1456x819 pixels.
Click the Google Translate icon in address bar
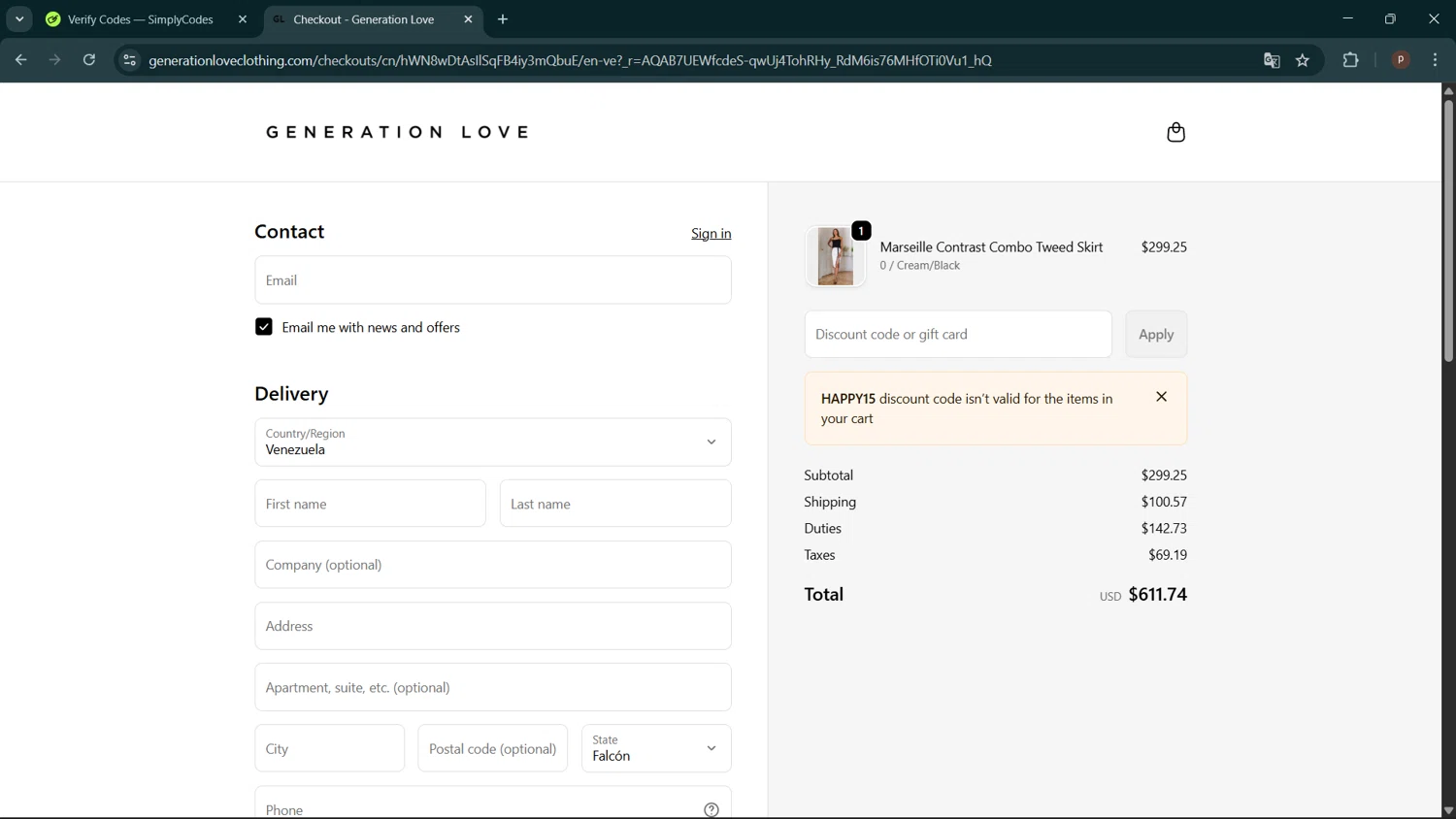coord(1272,60)
